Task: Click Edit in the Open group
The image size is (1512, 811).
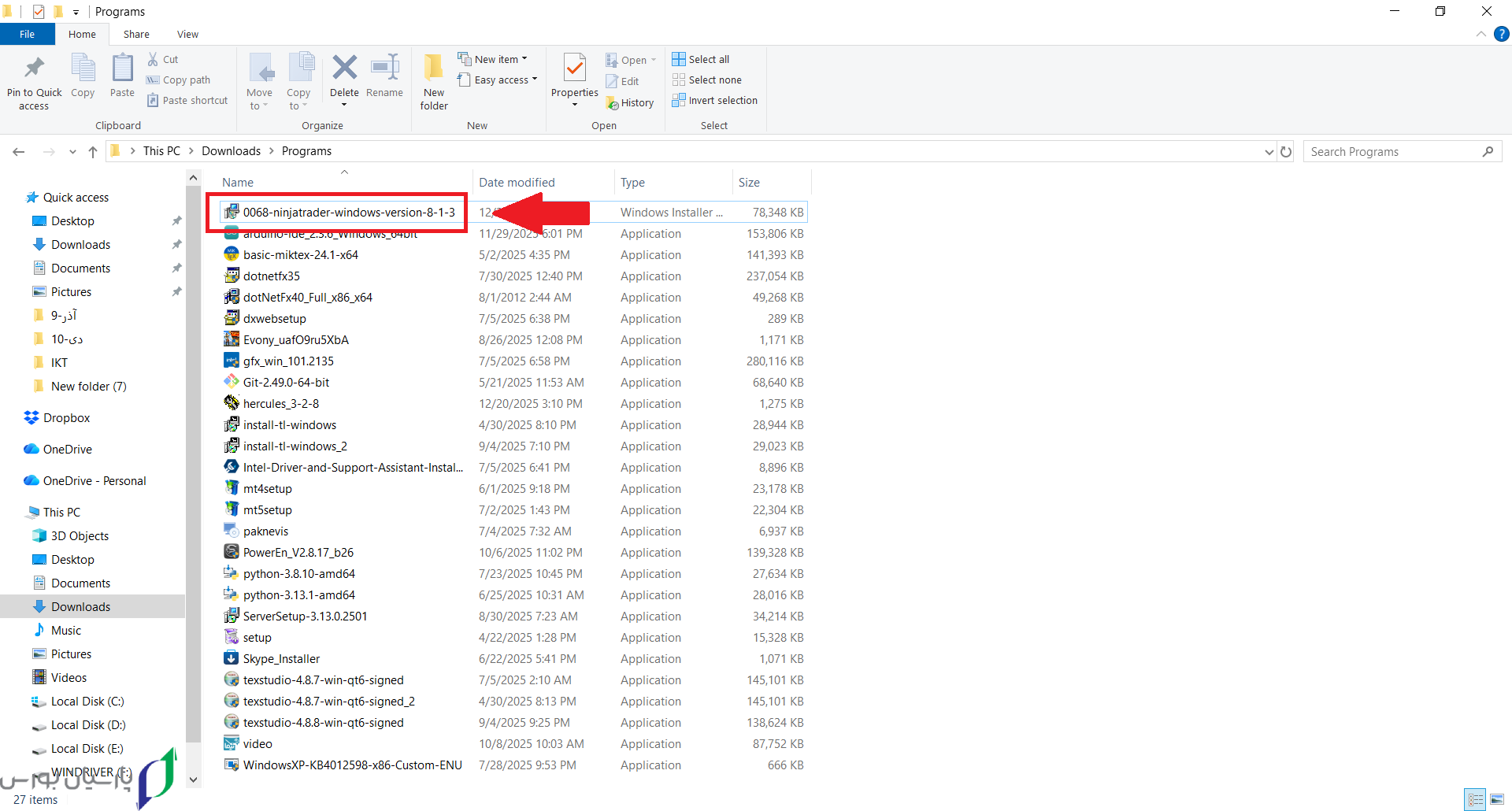Action: point(622,81)
